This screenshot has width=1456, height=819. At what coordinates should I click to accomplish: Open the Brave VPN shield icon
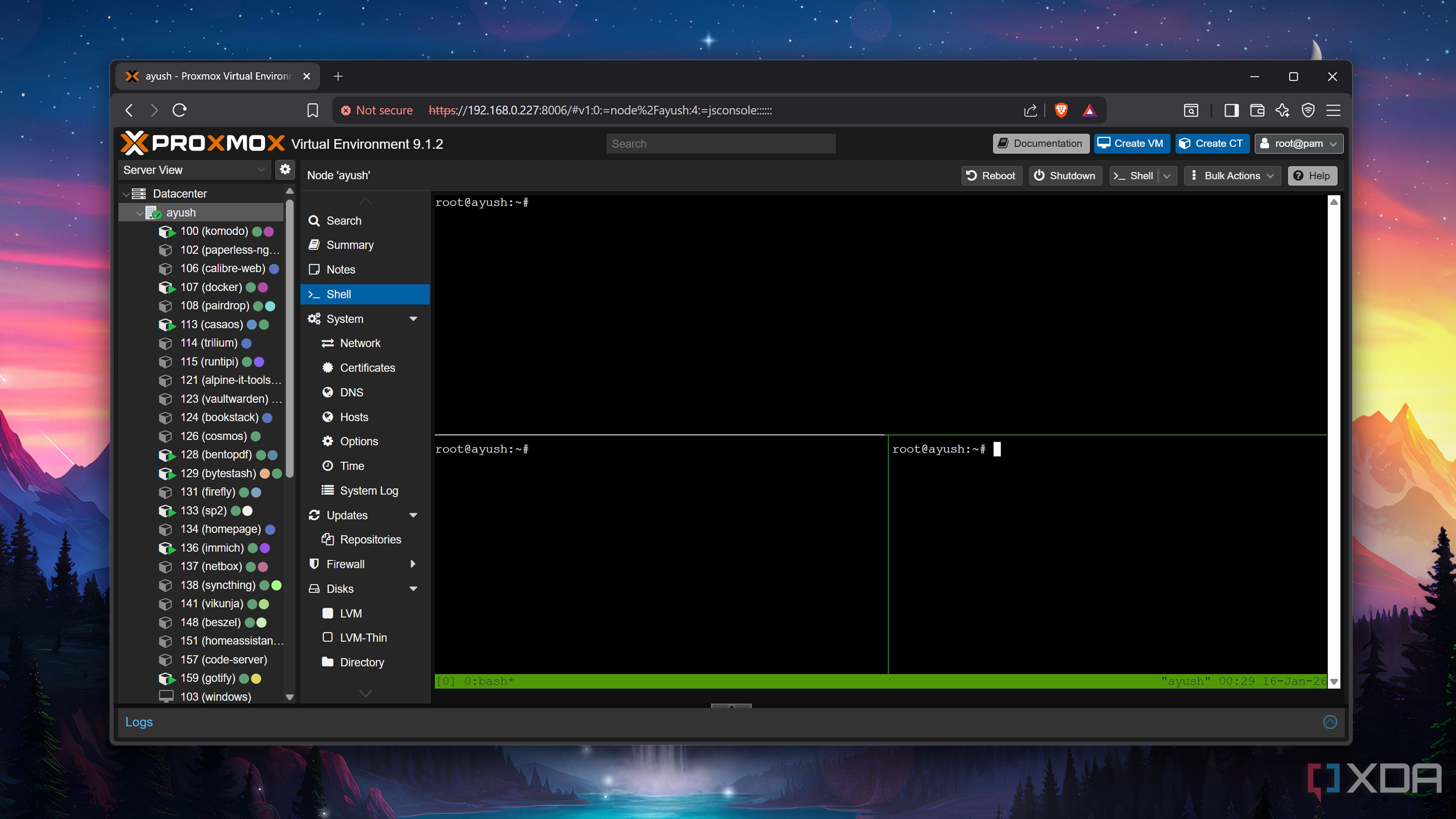point(1308,110)
